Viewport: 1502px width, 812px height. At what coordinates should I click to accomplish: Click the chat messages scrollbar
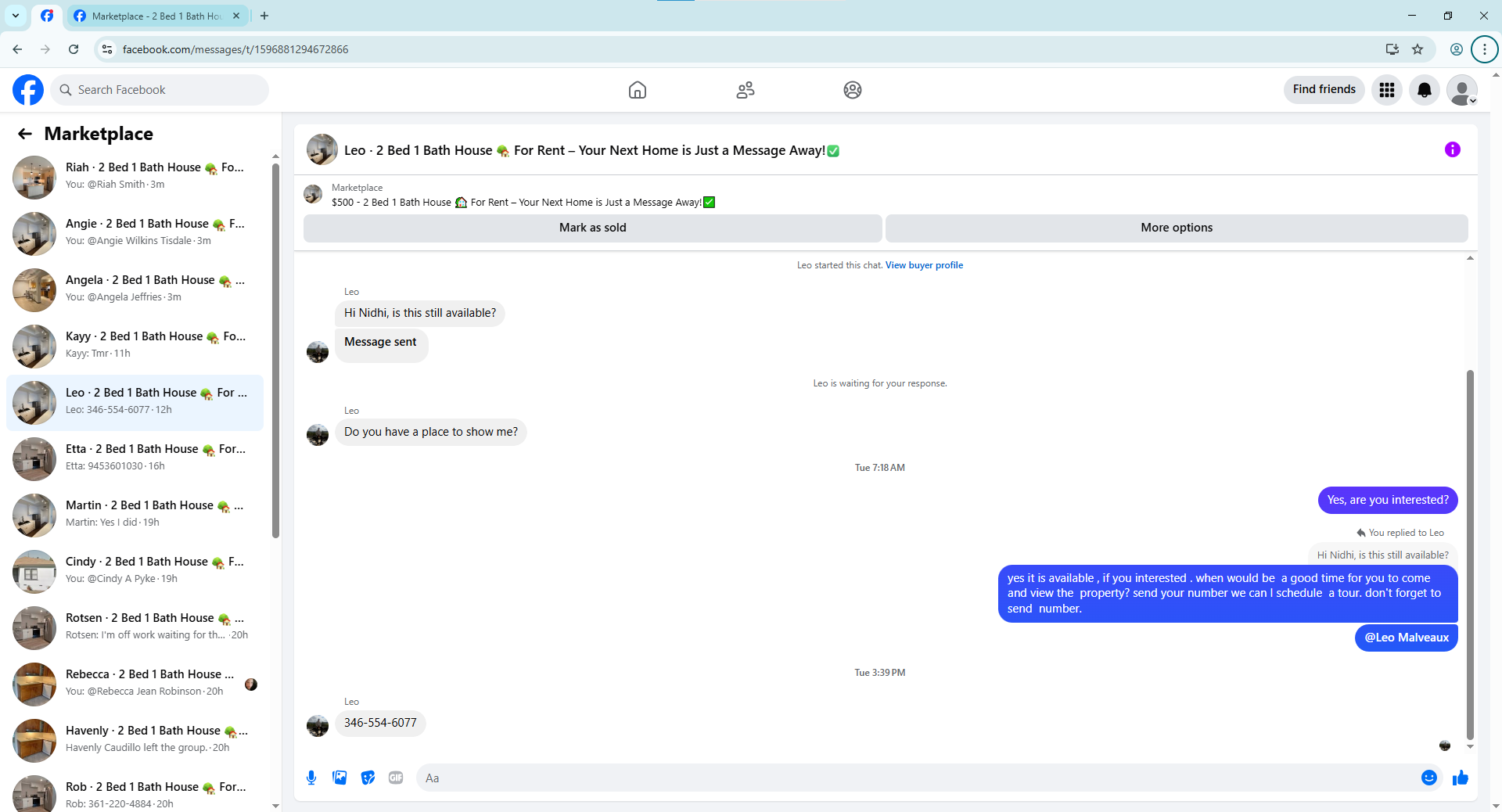(x=1470, y=554)
